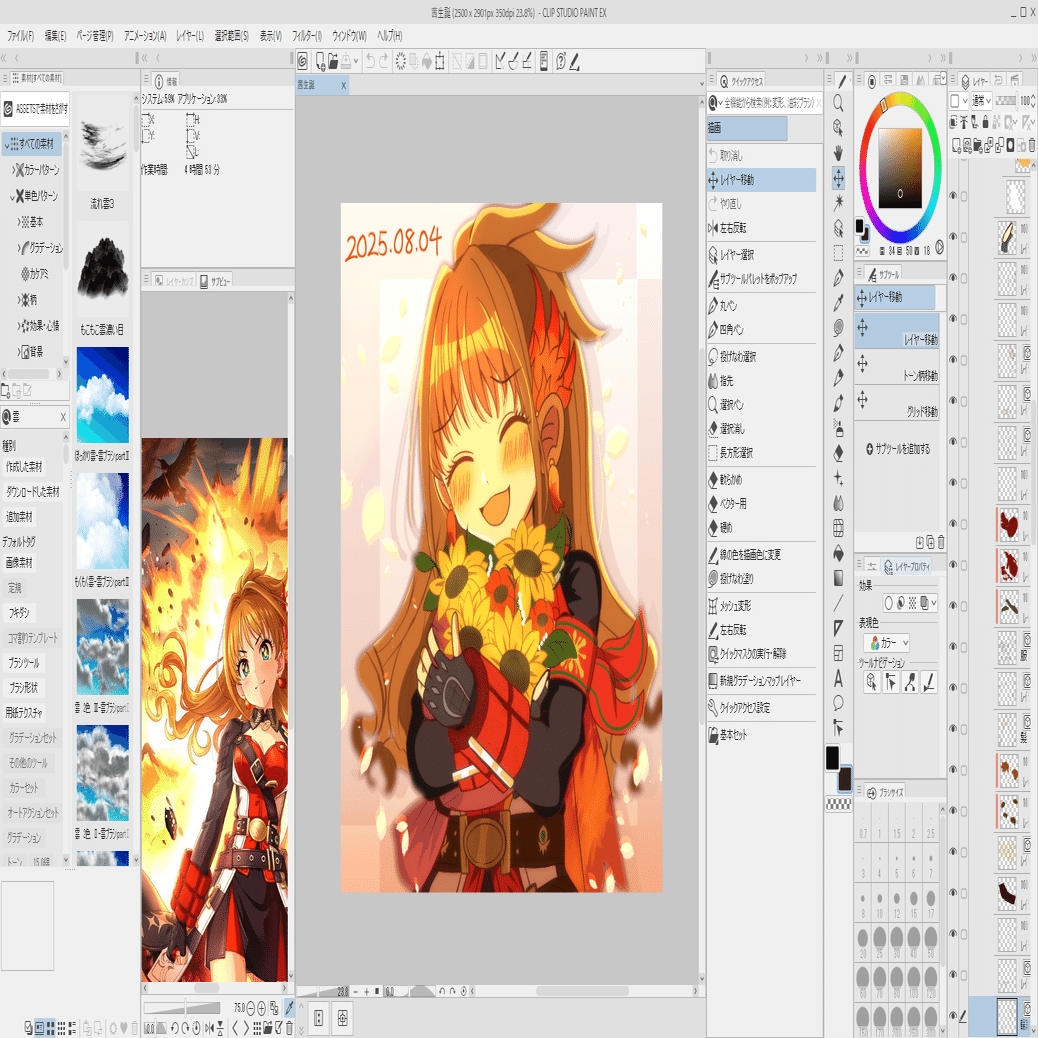This screenshot has height=1038, width=1038.
Task: Expand the 効果・心情 material folder
Action: 19,326
